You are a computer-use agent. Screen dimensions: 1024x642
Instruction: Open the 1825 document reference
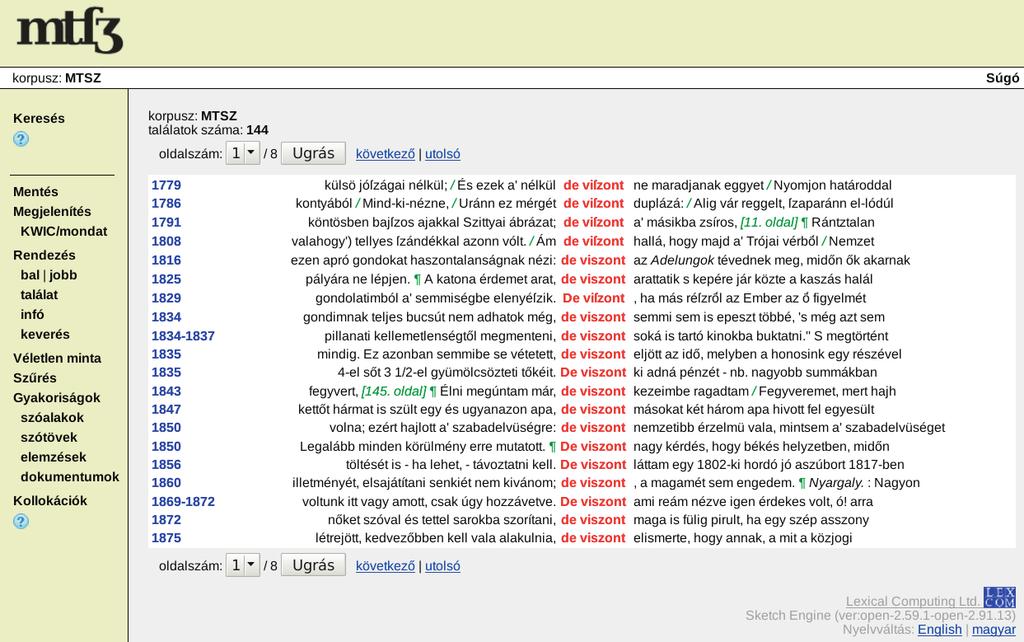click(167, 280)
